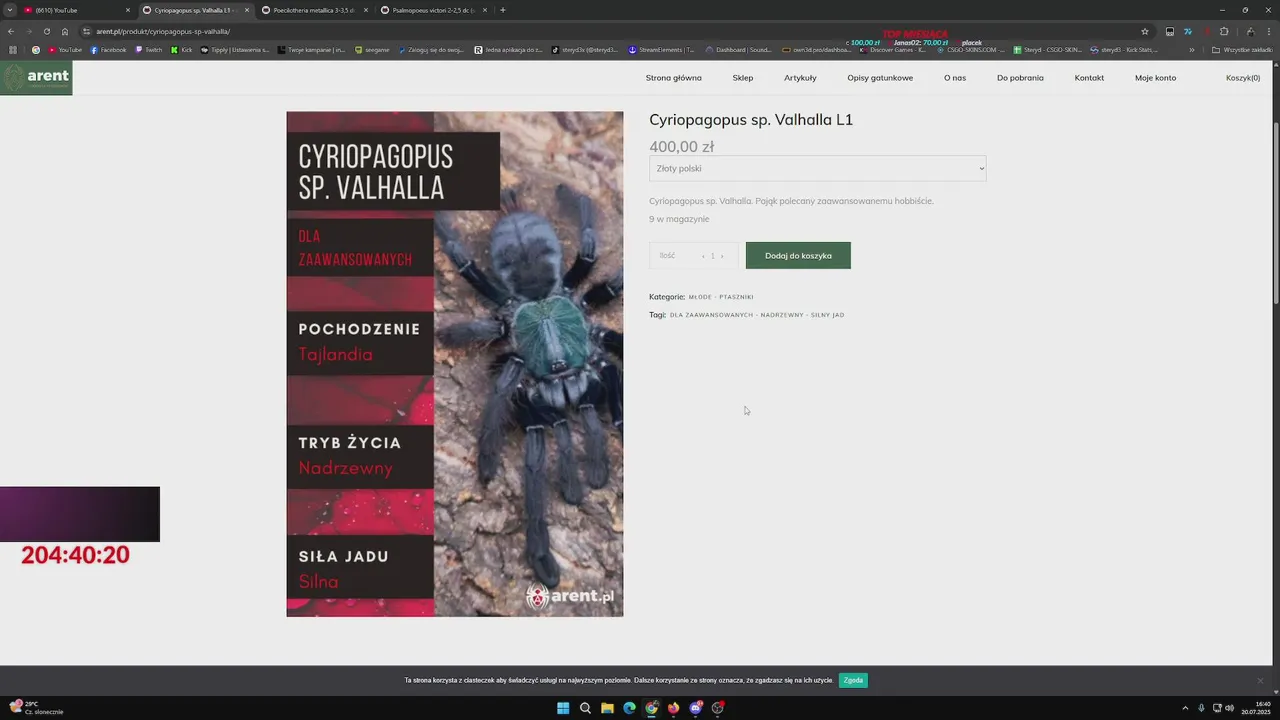Open the weather widget on the taskbar
Screen dimensions: 1280x720
tap(36, 708)
